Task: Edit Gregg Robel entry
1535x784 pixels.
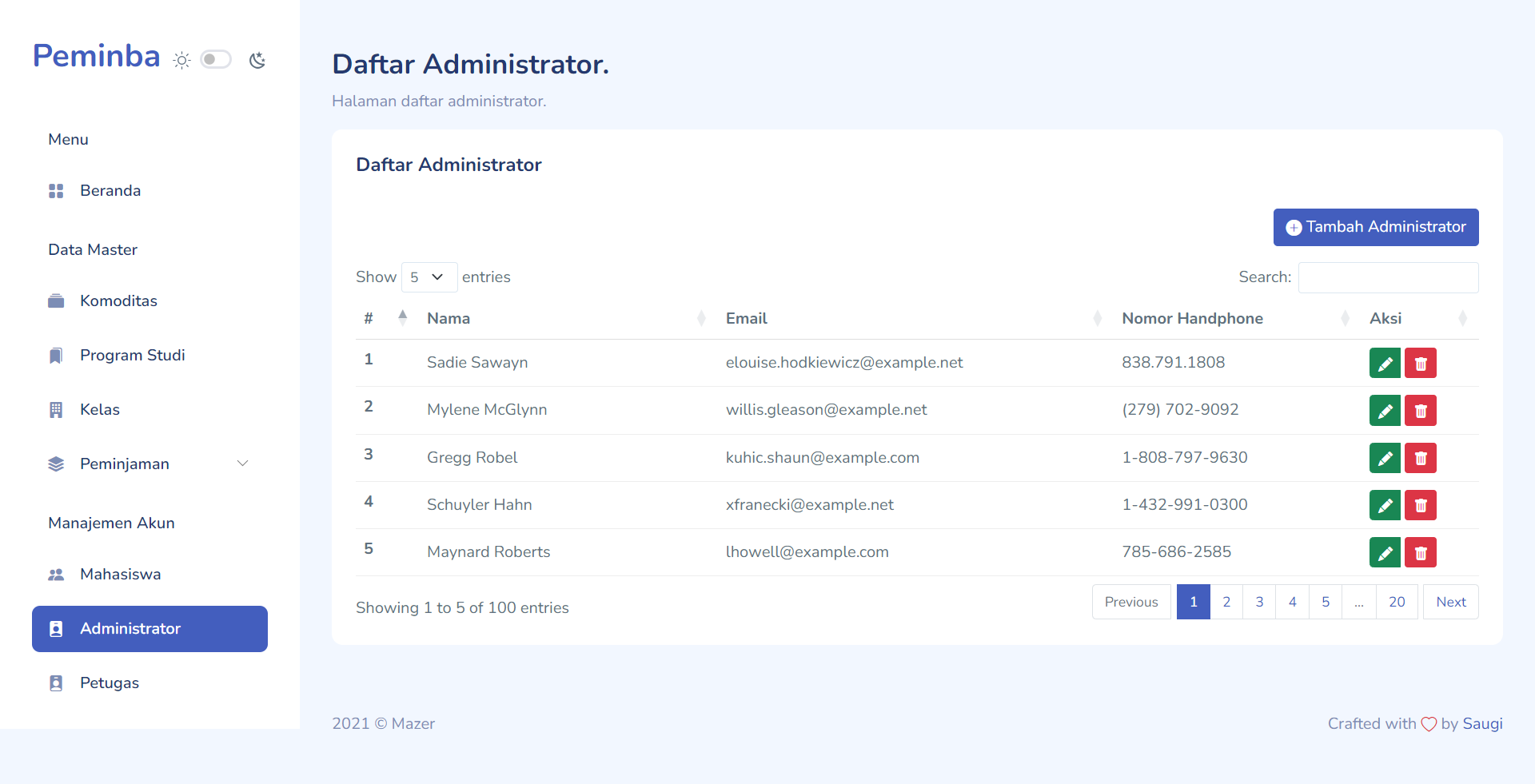Action: pos(1385,458)
